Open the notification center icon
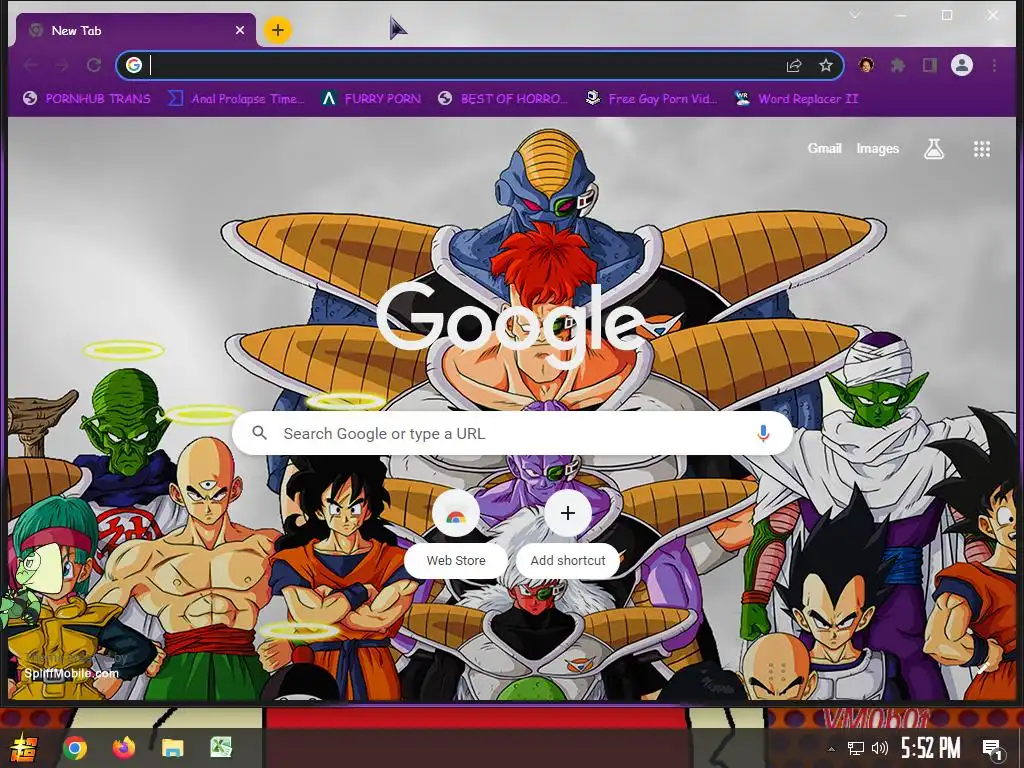The image size is (1024, 768). (992, 749)
